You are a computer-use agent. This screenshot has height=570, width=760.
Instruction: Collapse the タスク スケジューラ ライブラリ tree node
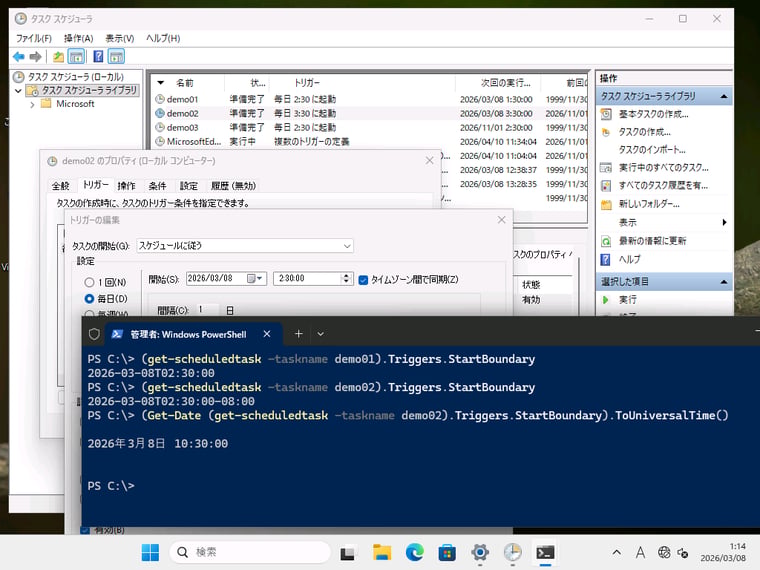18,91
